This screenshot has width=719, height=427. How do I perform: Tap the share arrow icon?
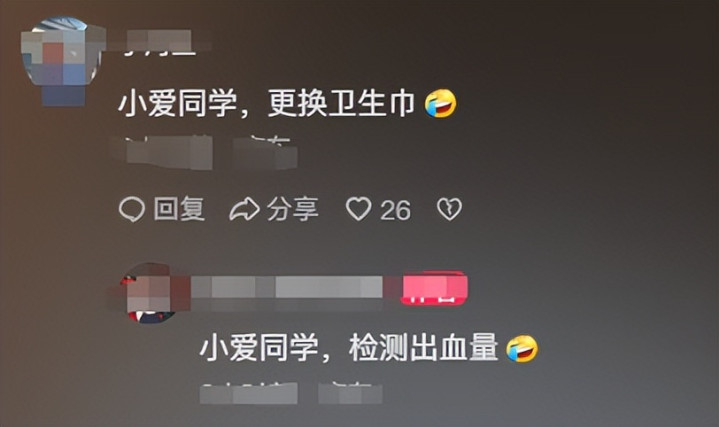pos(244,210)
